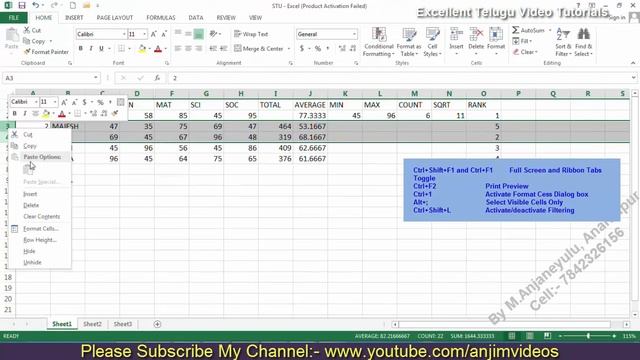Screen dimensions: 640x360
Task: Adjust the zoom slider handle
Action: 588,336
